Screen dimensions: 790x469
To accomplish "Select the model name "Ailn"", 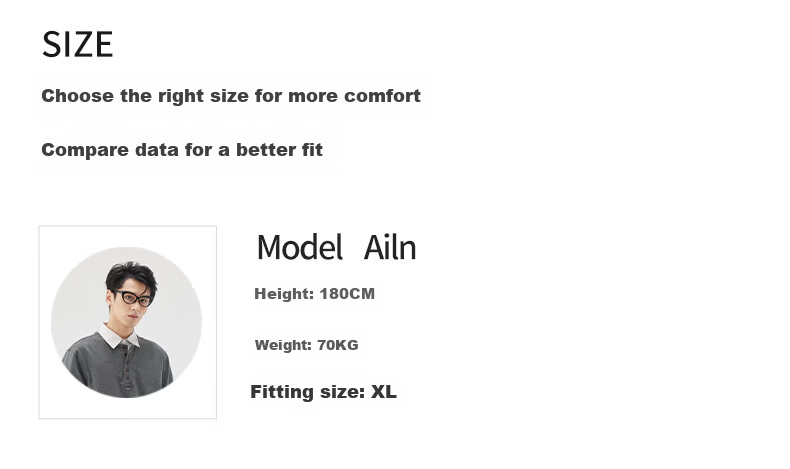I will pyautogui.click(x=390, y=247).
